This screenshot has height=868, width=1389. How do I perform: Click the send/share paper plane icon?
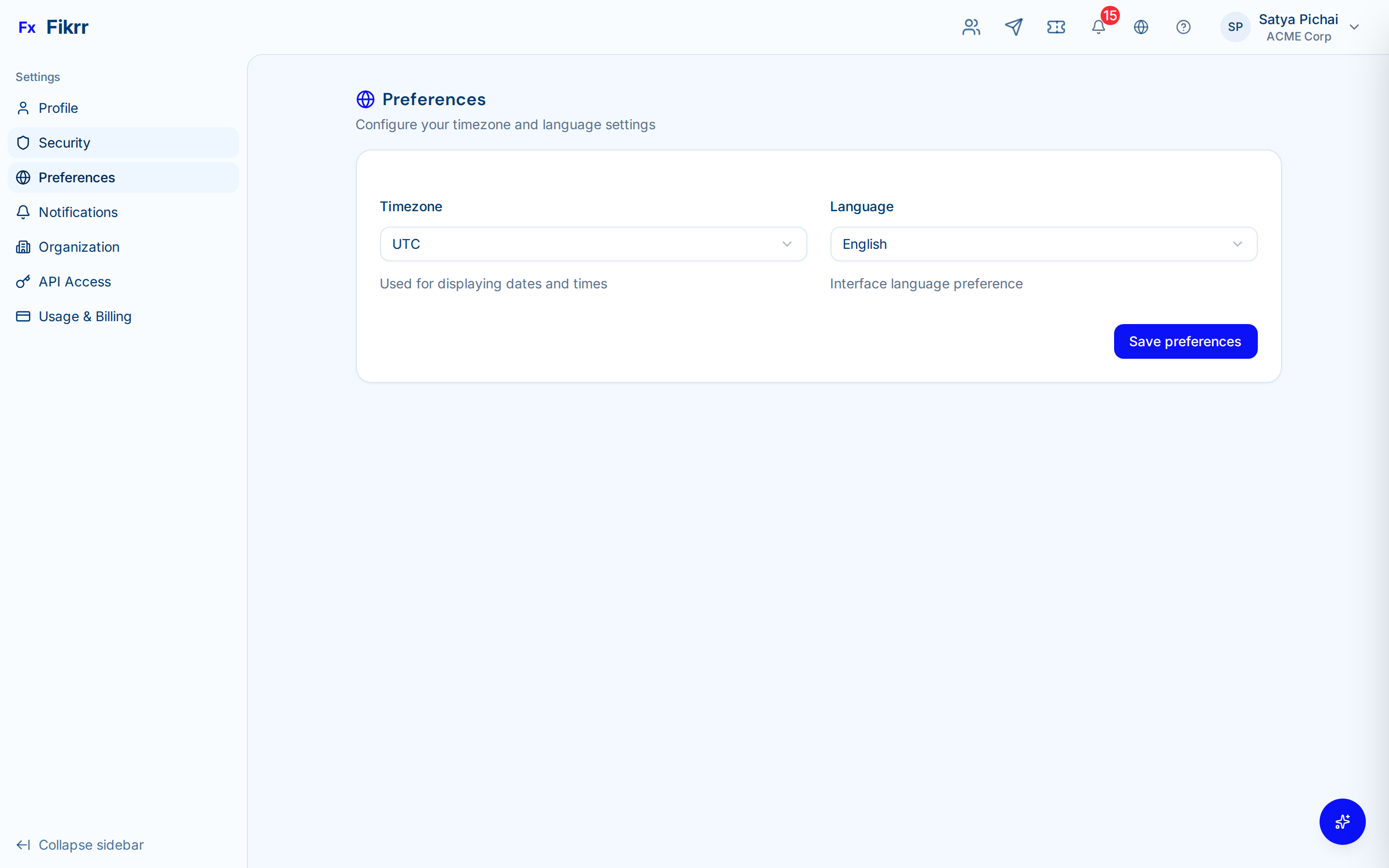tap(1014, 27)
